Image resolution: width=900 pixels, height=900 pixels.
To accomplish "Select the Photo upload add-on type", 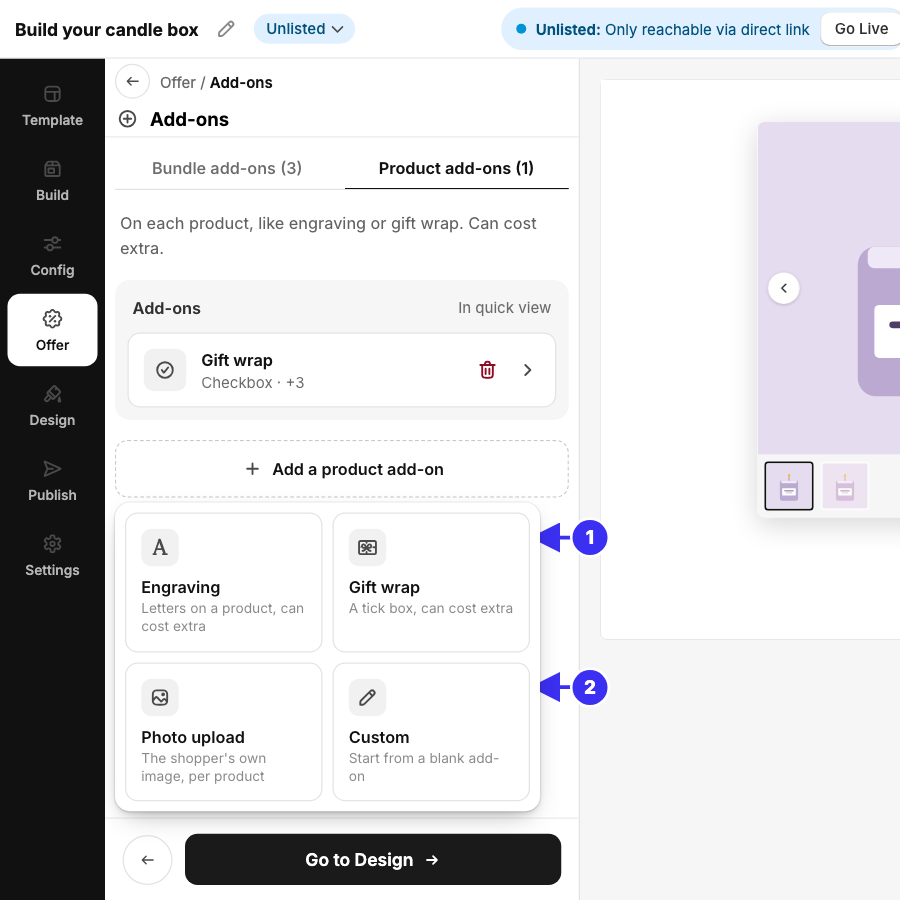I will pyautogui.click(x=224, y=732).
